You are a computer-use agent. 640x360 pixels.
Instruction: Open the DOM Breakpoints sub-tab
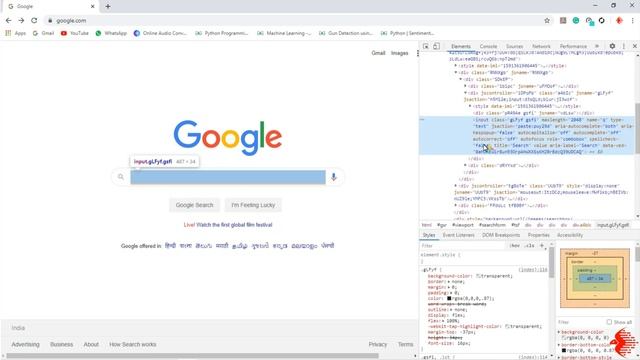501,235
